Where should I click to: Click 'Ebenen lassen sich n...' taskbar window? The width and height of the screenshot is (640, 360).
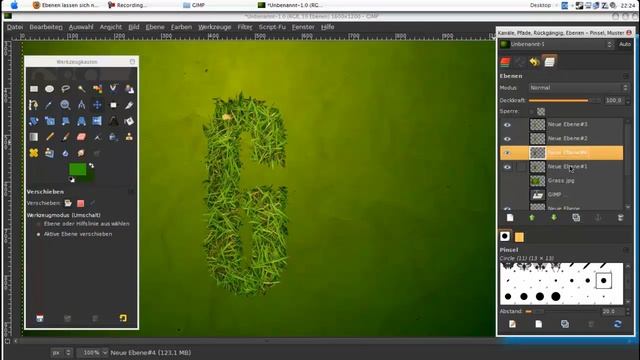click(x=66, y=5)
